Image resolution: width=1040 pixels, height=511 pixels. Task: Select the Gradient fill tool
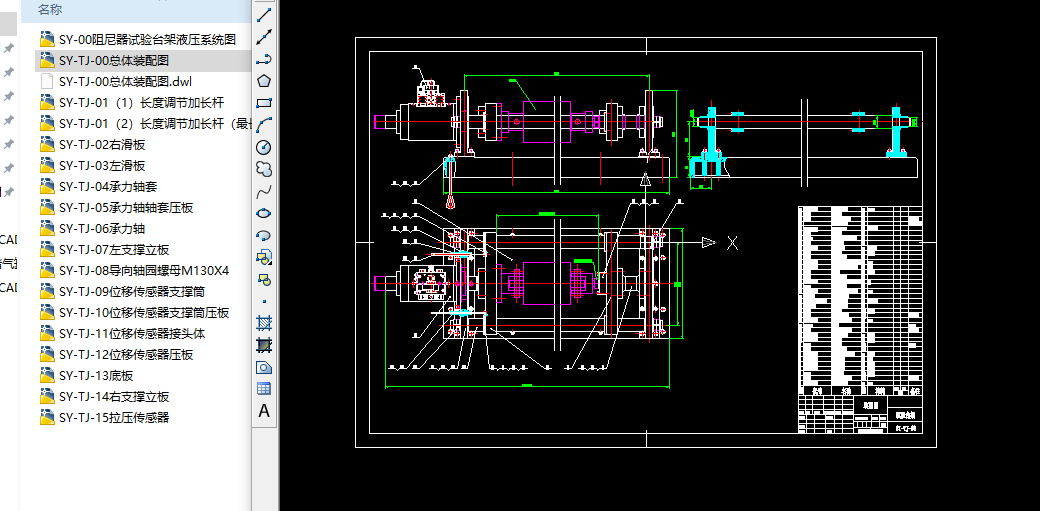coord(264,345)
